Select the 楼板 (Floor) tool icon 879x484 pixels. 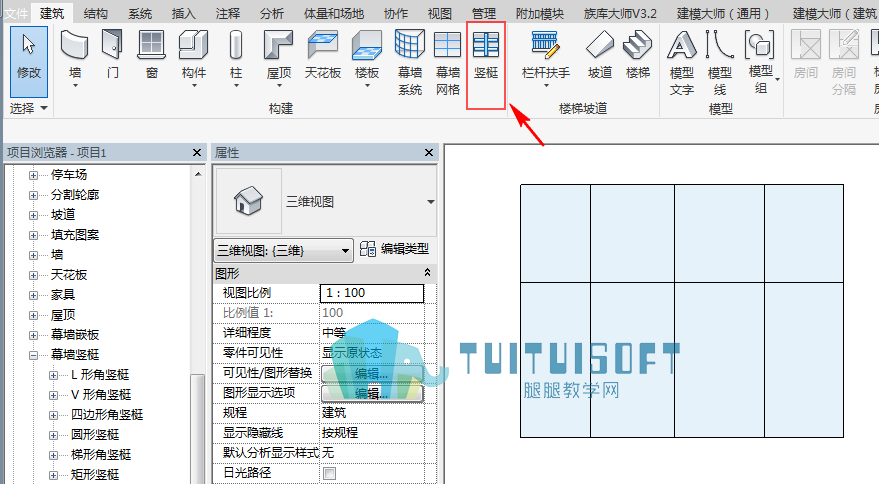[x=367, y=46]
